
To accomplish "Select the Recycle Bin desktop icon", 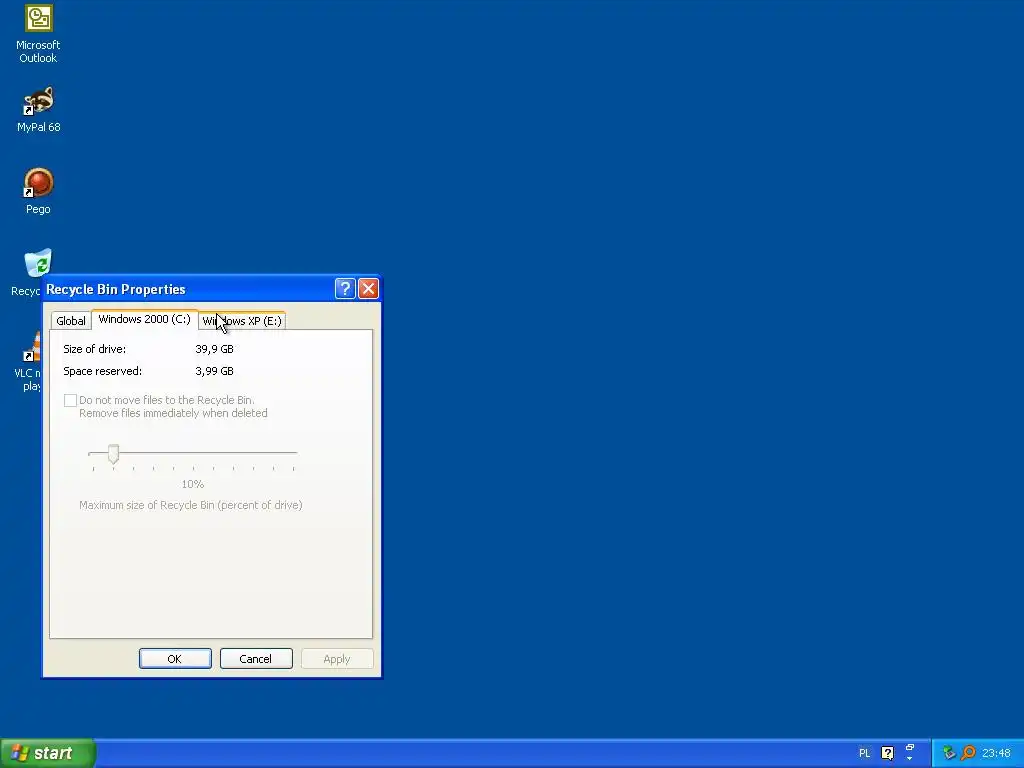I will tap(38, 263).
